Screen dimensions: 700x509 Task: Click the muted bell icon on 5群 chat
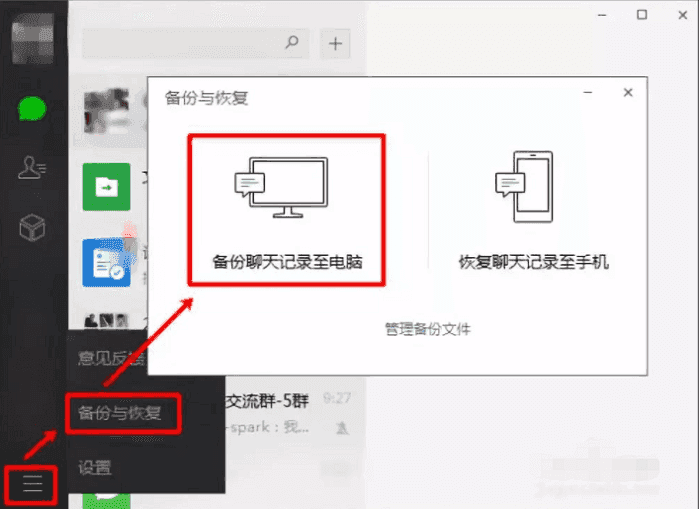[x=342, y=428]
